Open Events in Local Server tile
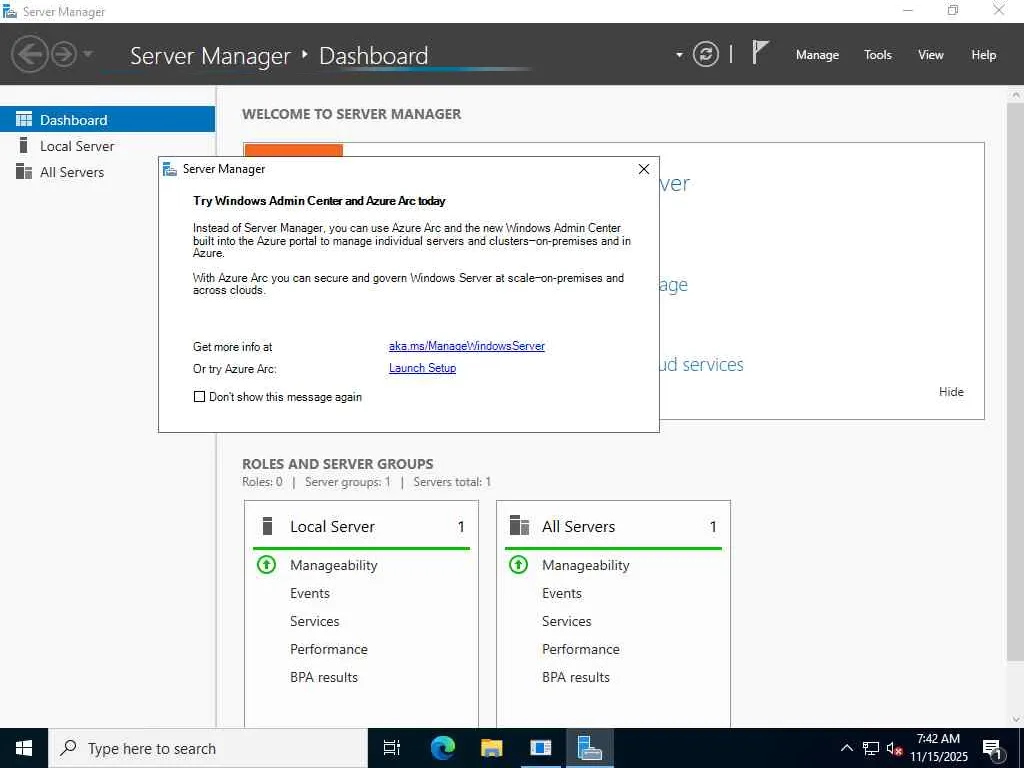The height and width of the screenshot is (768, 1024). [x=310, y=593]
